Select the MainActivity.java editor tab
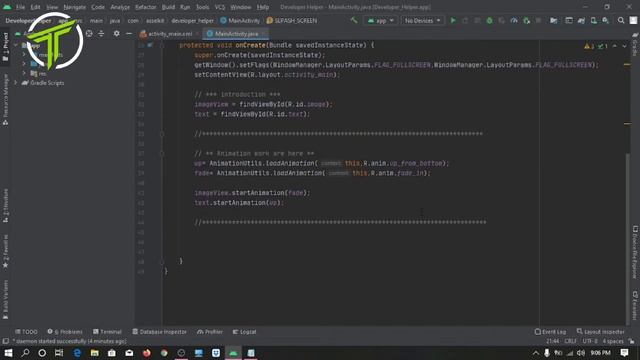This screenshot has height=360, width=640. pos(236,34)
